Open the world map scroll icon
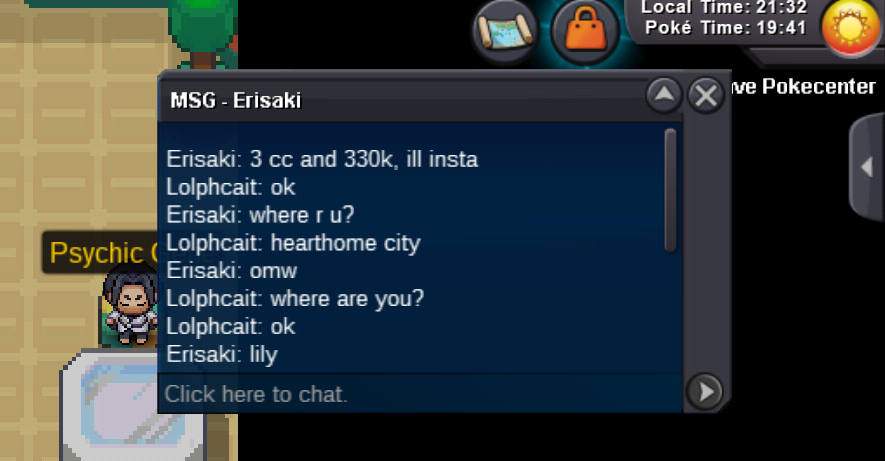The width and height of the screenshot is (885, 461). tap(506, 31)
